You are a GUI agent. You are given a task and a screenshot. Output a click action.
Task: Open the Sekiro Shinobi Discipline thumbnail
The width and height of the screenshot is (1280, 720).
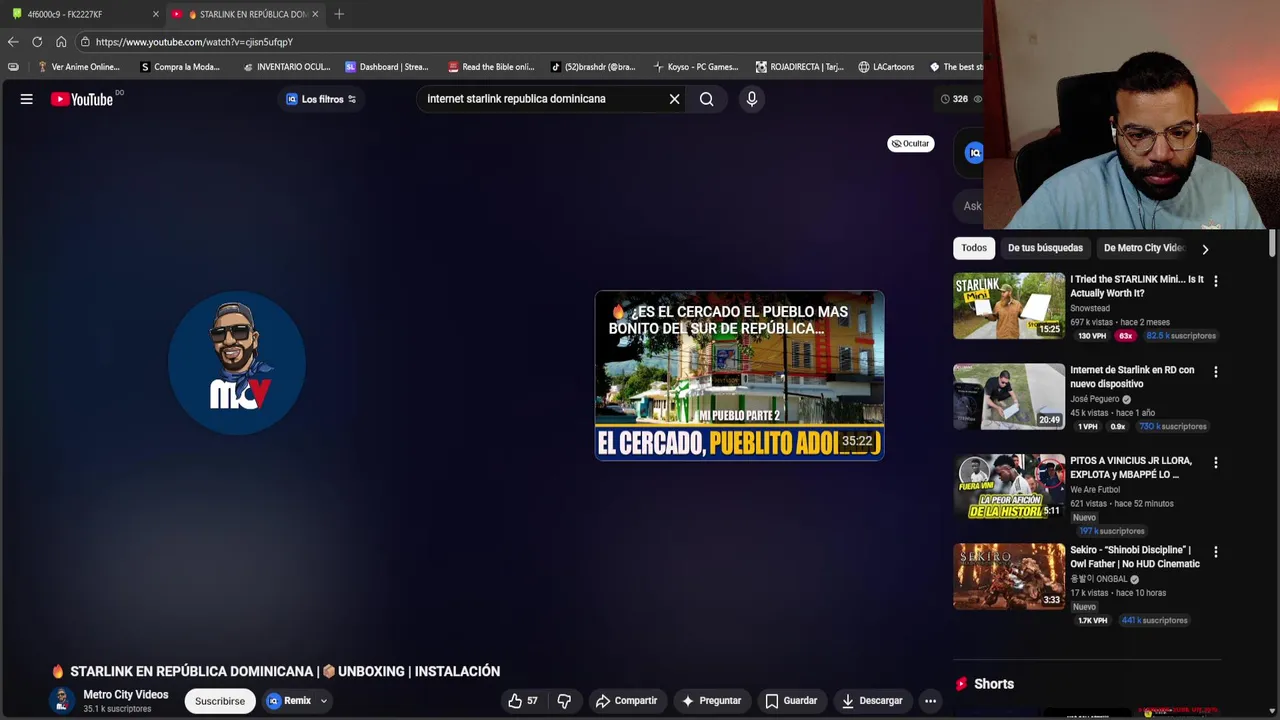tap(1009, 577)
